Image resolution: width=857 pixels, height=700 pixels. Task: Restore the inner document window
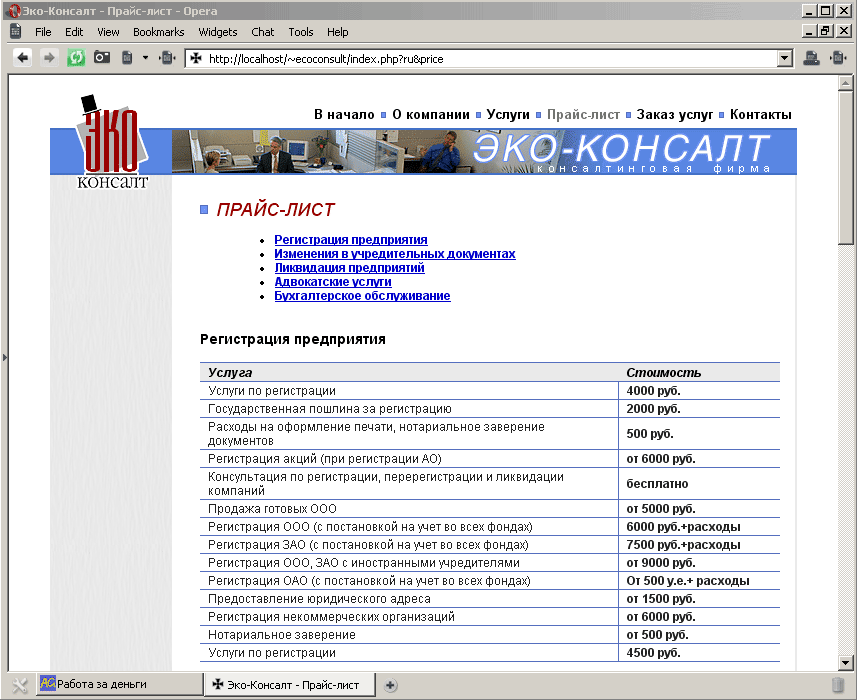tap(826, 31)
